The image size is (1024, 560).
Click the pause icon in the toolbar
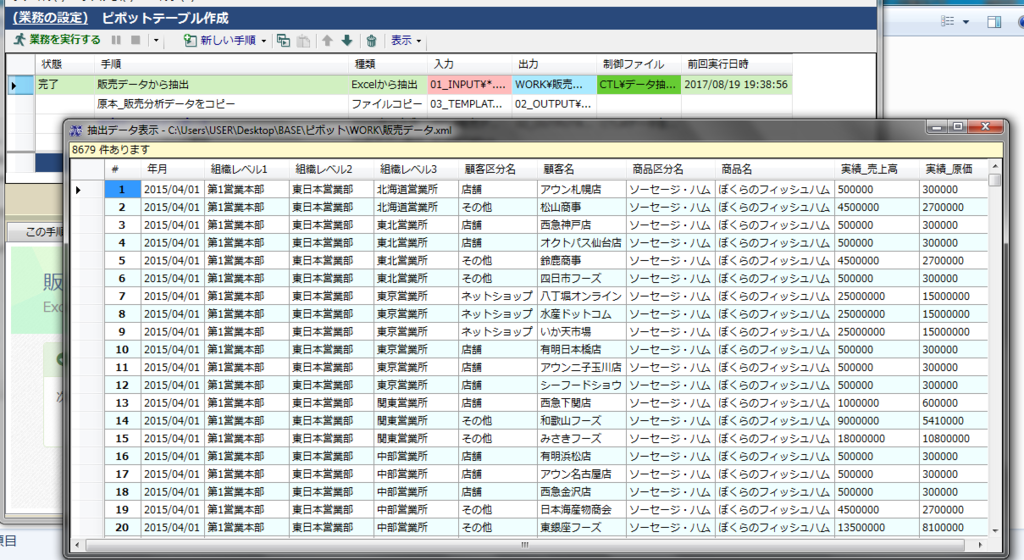[116, 40]
